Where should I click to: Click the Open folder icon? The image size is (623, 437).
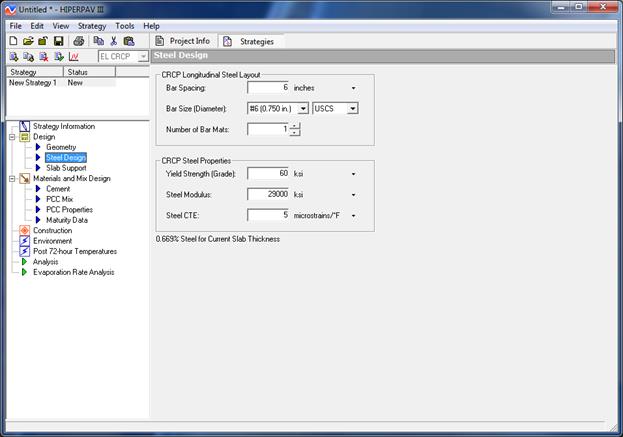pyautogui.click(x=28, y=41)
